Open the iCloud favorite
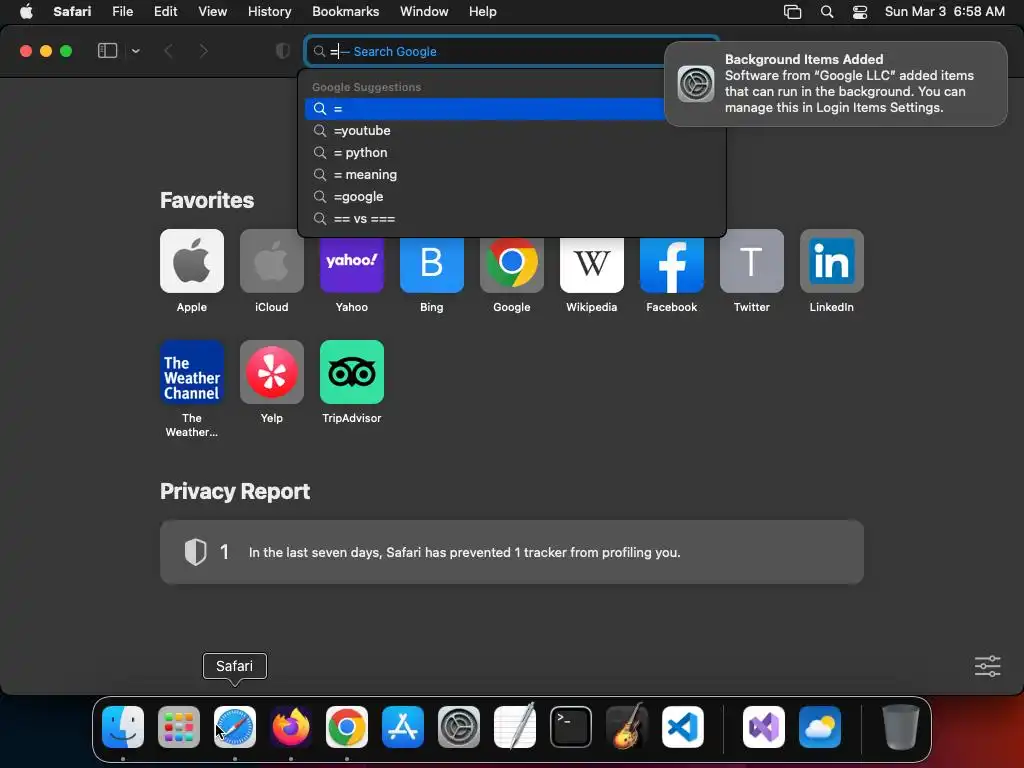The height and width of the screenshot is (768, 1024). tap(272, 261)
